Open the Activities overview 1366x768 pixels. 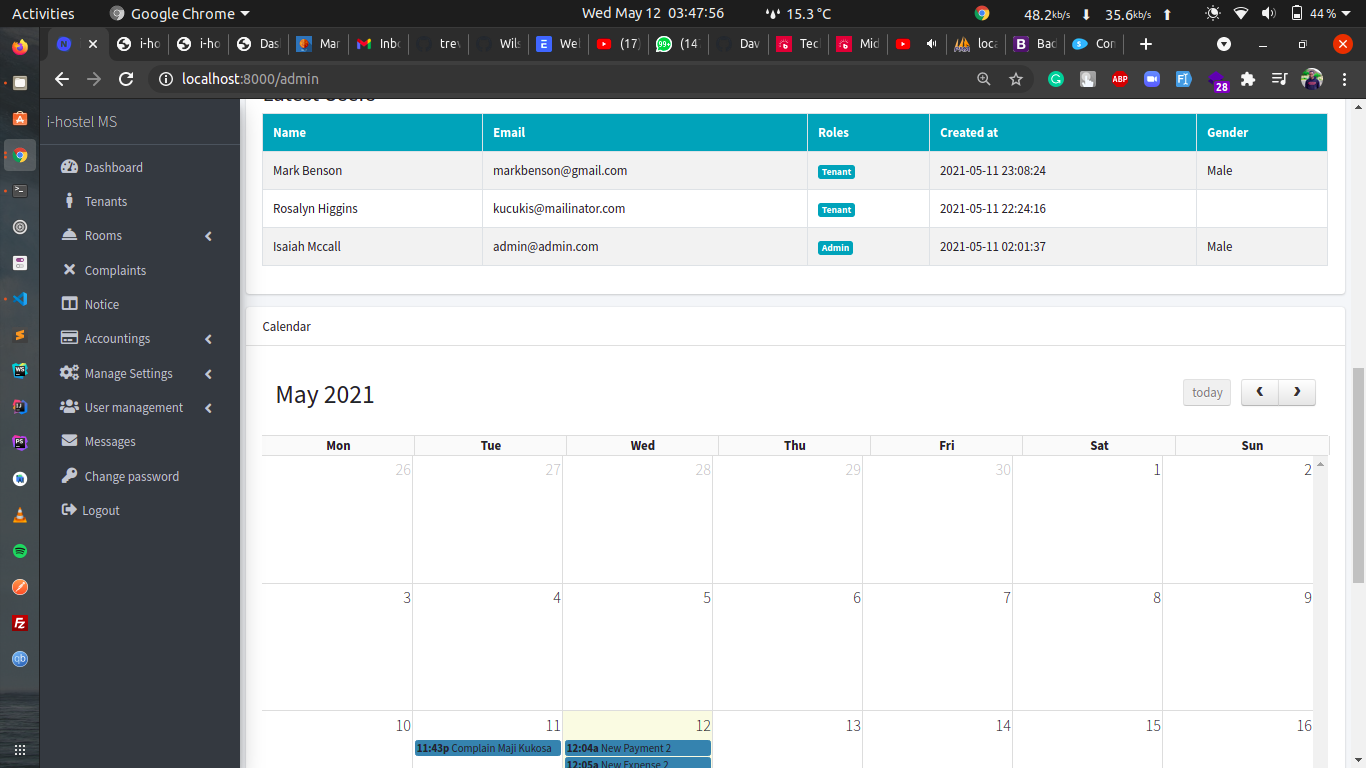point(43,14)
